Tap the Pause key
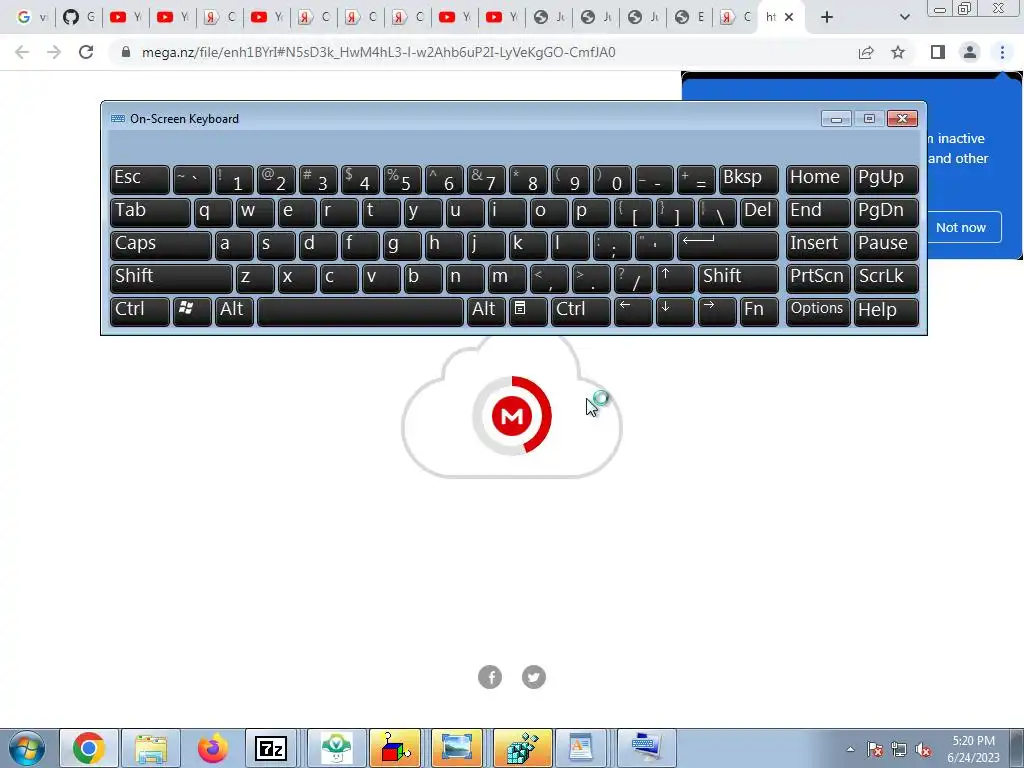The height and width of the screenshot is (768, 1024). pos(886,246)
